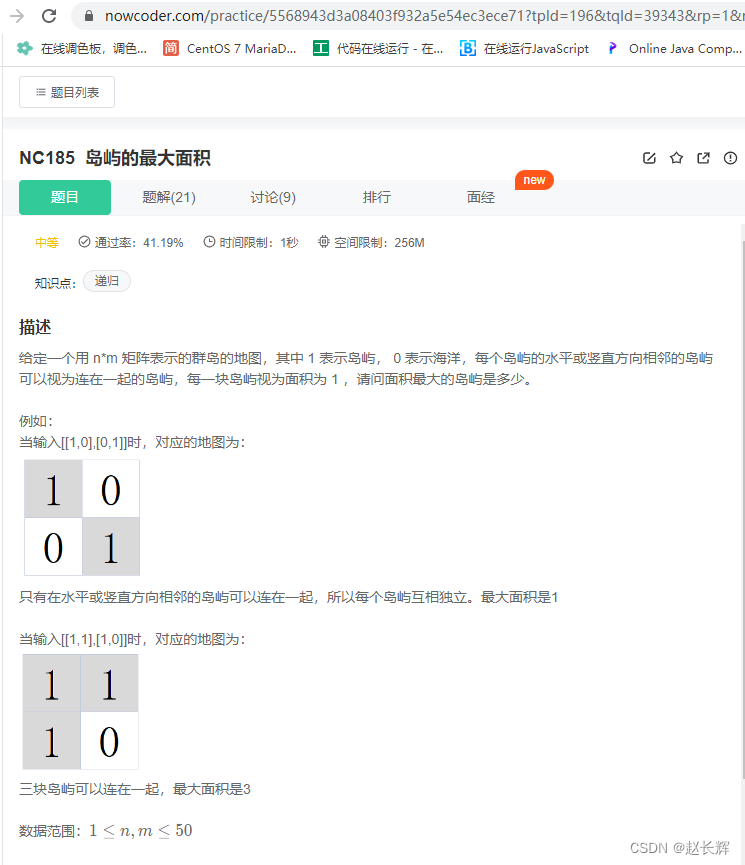Screen dimensions: 745x865
Task: Open the 在线运行JavaScript bookmark
Action: [524, 49]
